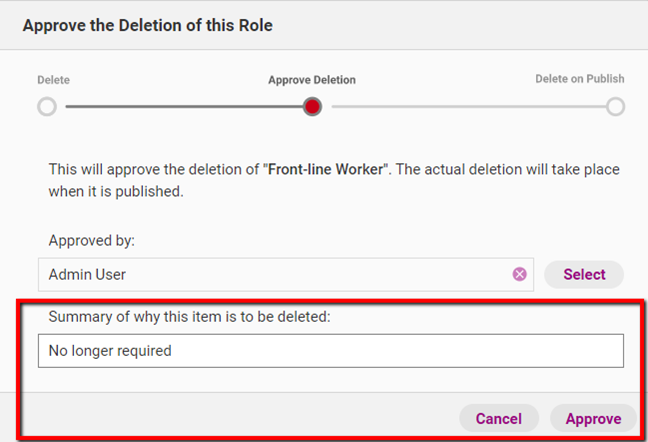The height and width of the screenshot is (442, 648).
Task: Click the deletion summary text field
Action: 330,351
